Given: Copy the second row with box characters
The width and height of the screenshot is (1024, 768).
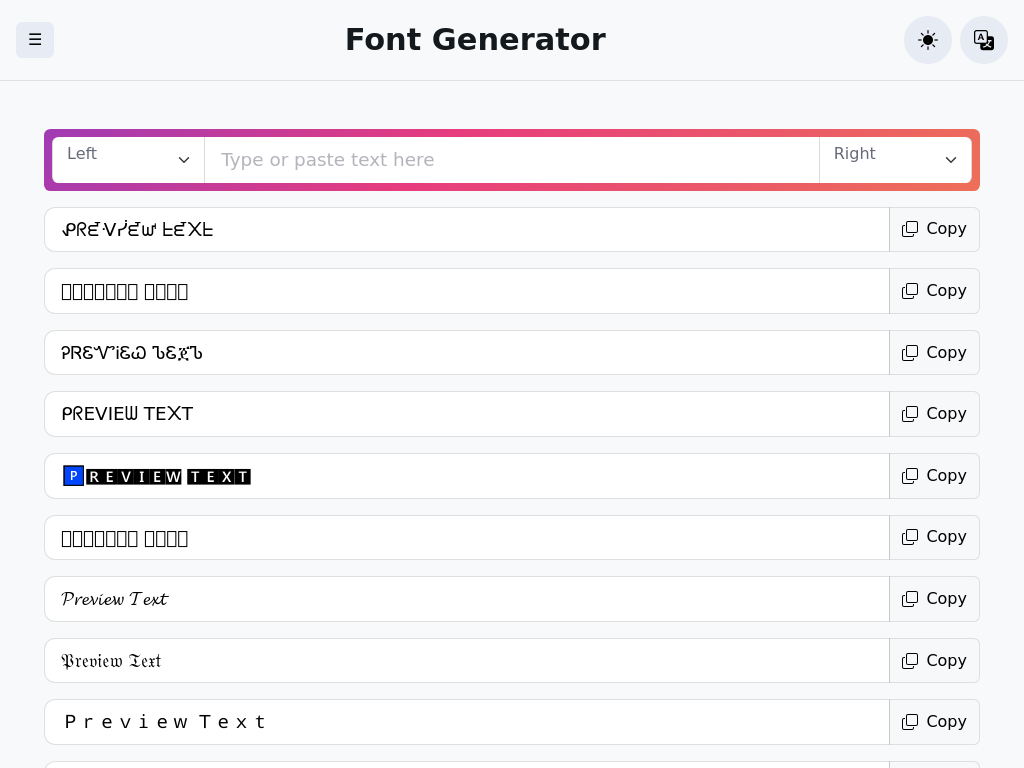Looking at the screenshot, I should (934, 291).
